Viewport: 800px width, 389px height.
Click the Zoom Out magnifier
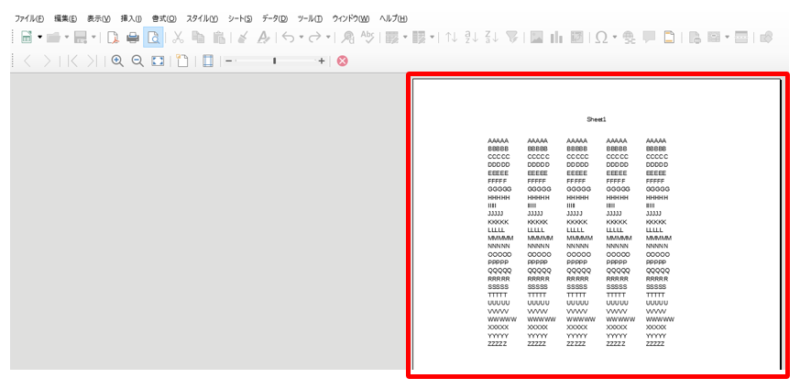coord(137,61)
